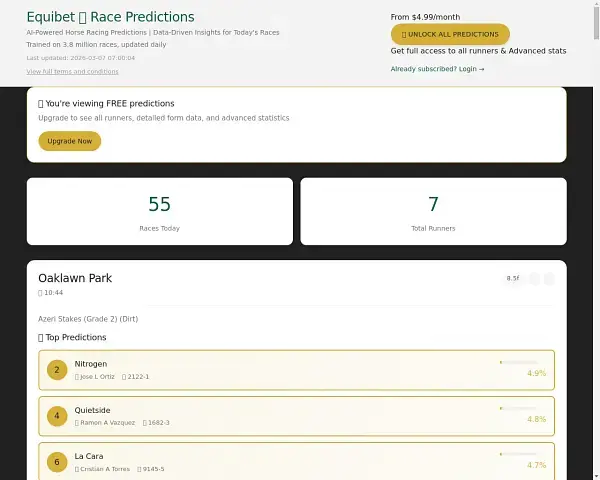The width and height of the screenshot is (600, 480).
Task: Open View full terms and conditions link
Action: point(72,72)
